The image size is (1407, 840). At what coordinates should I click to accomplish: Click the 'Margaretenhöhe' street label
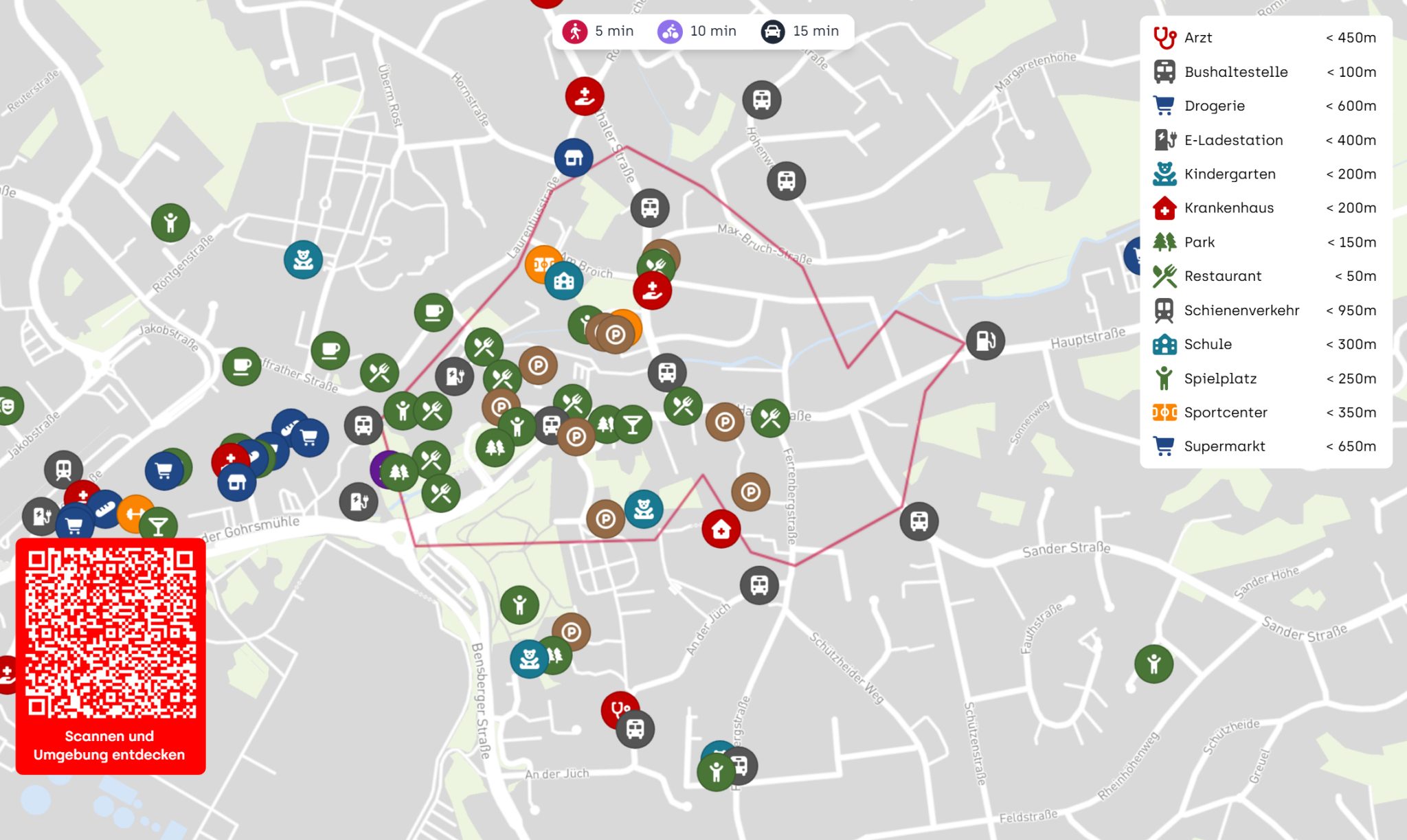[1035, 71]
